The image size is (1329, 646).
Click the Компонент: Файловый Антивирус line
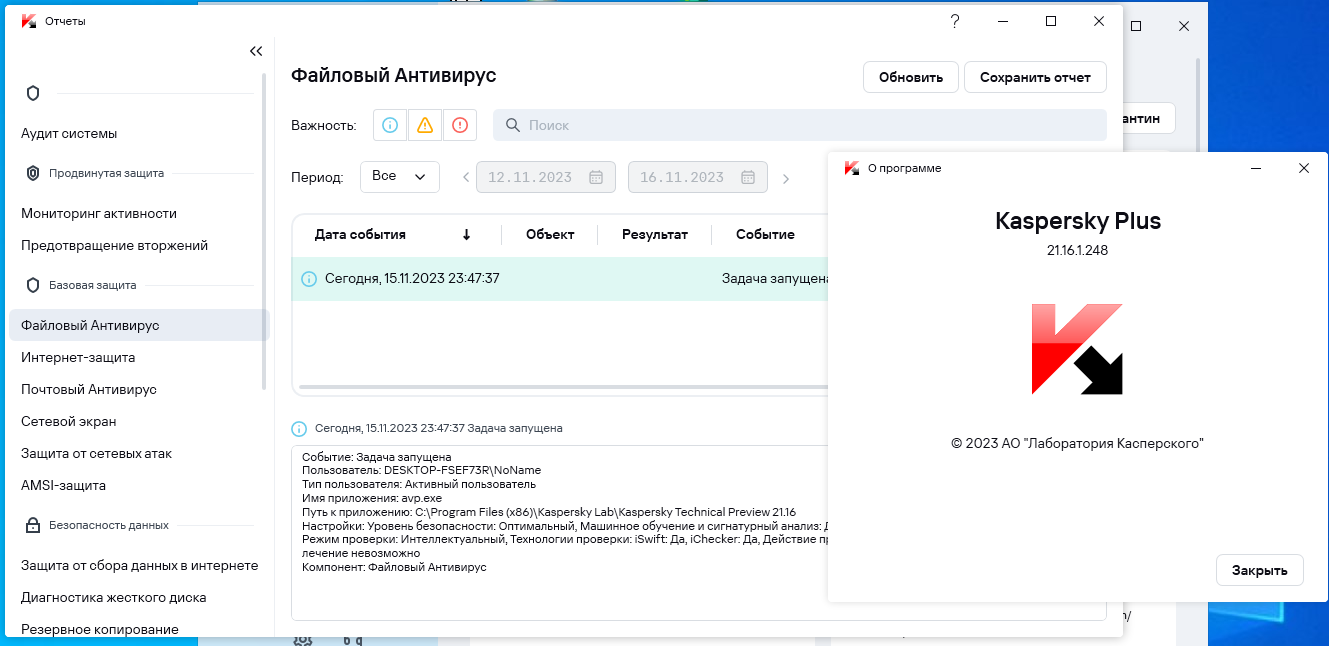point(394,568)
